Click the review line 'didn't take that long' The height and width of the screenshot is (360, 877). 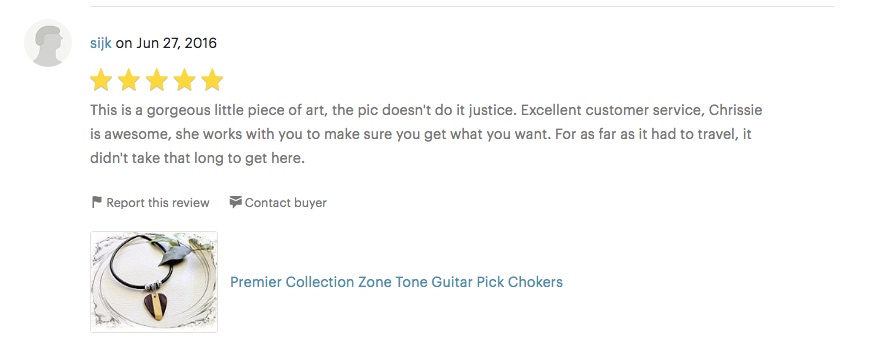coord(197,158)
